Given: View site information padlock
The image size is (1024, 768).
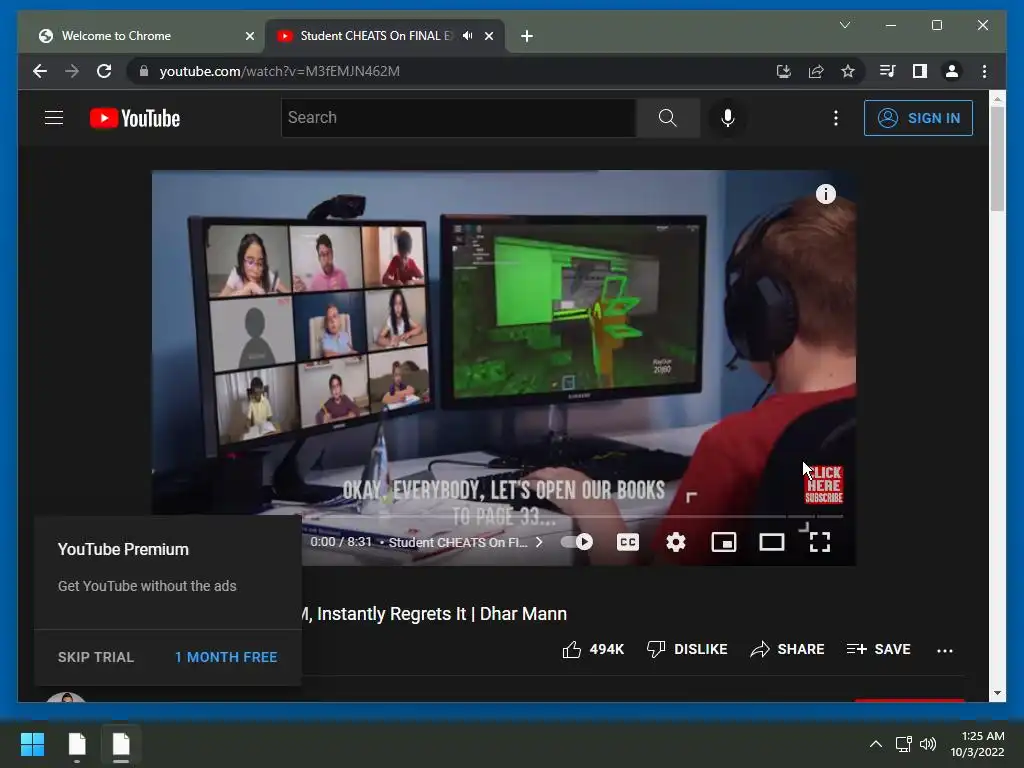Looking at the screenshot, I should pos(144,71).
